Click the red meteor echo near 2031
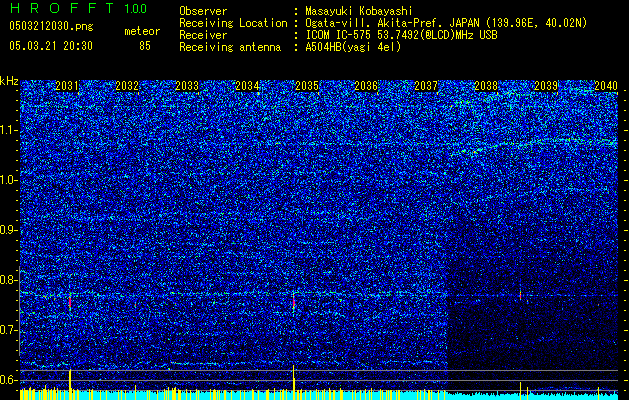This screenshot has width=629, height=400. [x=70, y=302]
